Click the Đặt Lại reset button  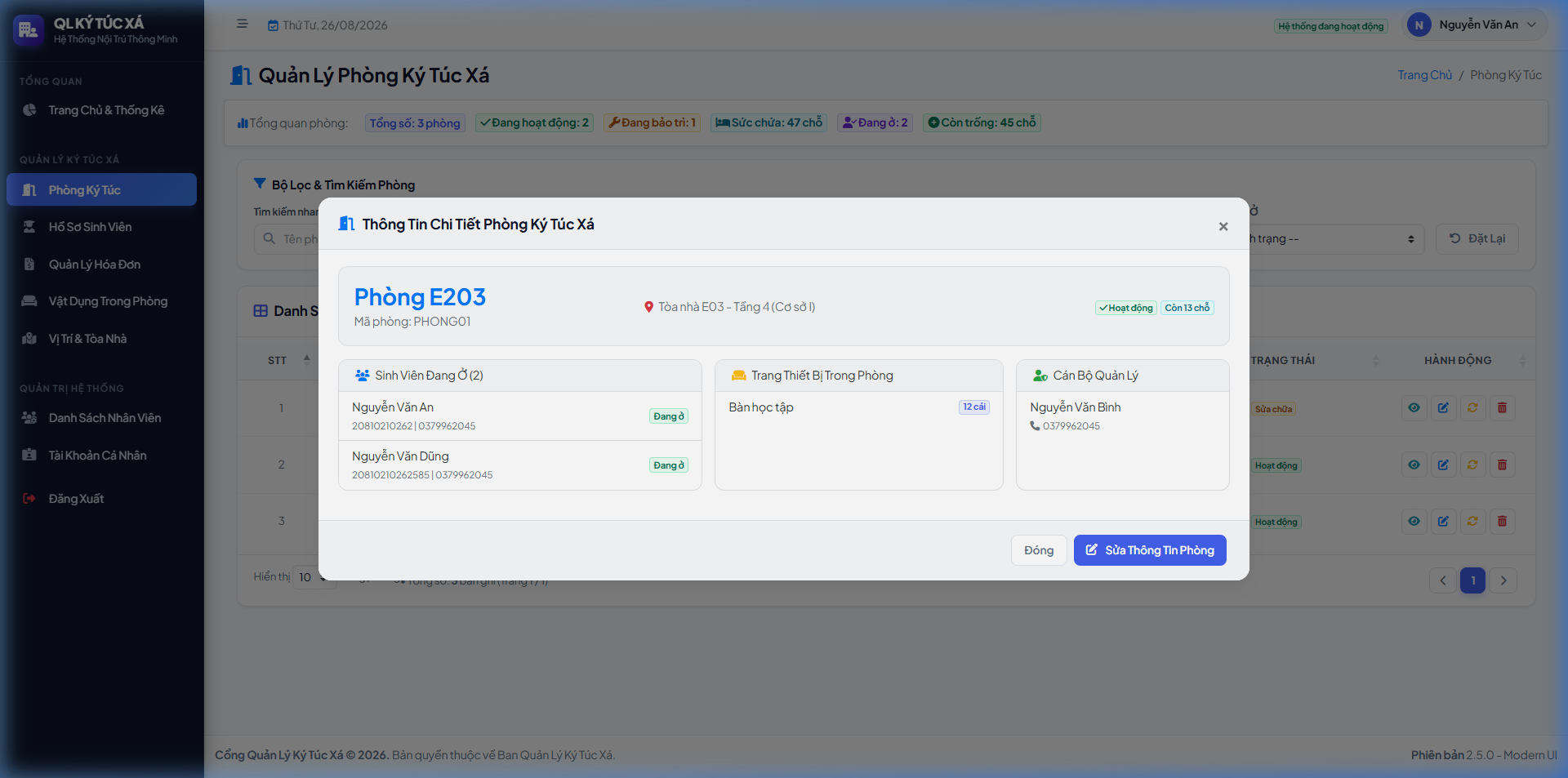1477,239
